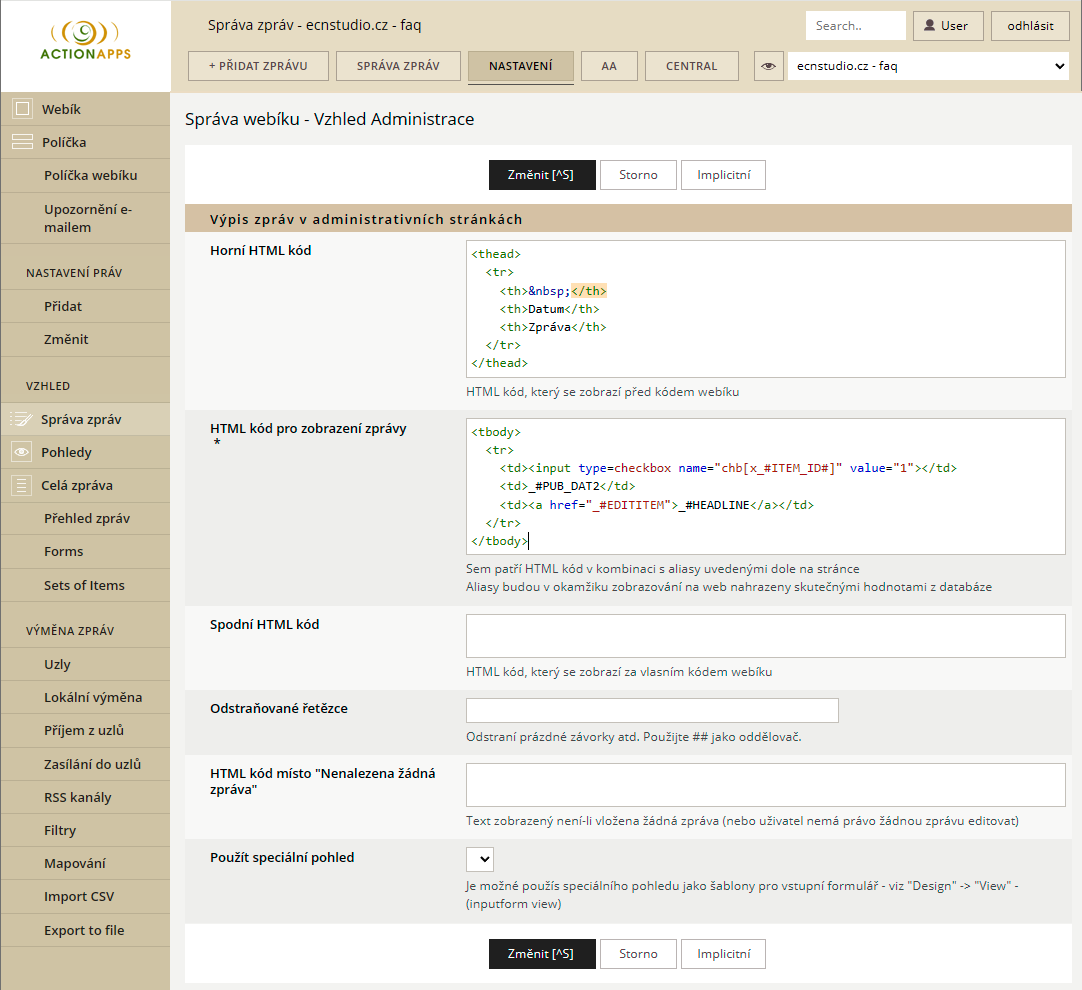Click the user silhouette icon

click(x=930, y=26)
